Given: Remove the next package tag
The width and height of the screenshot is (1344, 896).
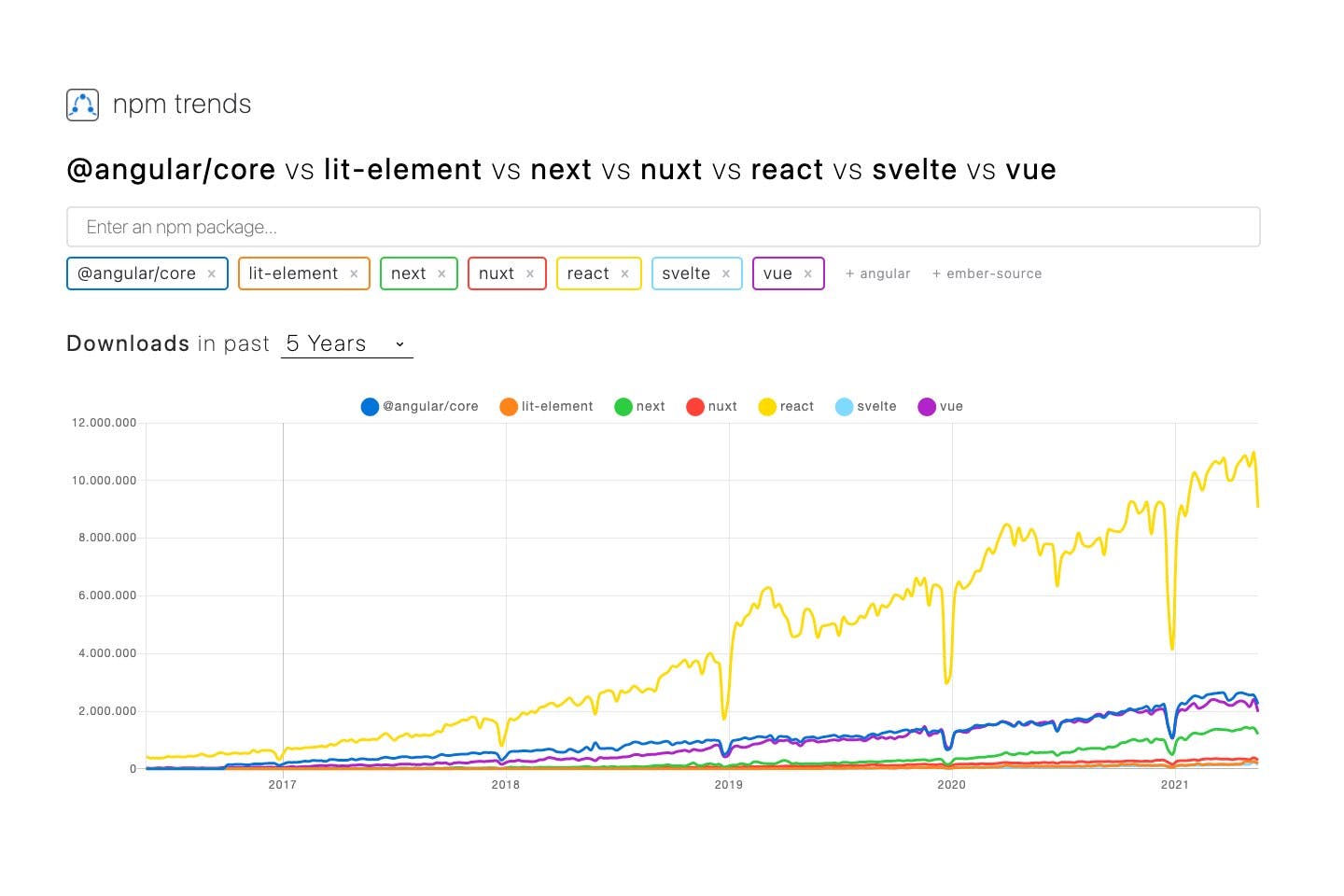Looking at the screenshot, I should pos(441,273).
